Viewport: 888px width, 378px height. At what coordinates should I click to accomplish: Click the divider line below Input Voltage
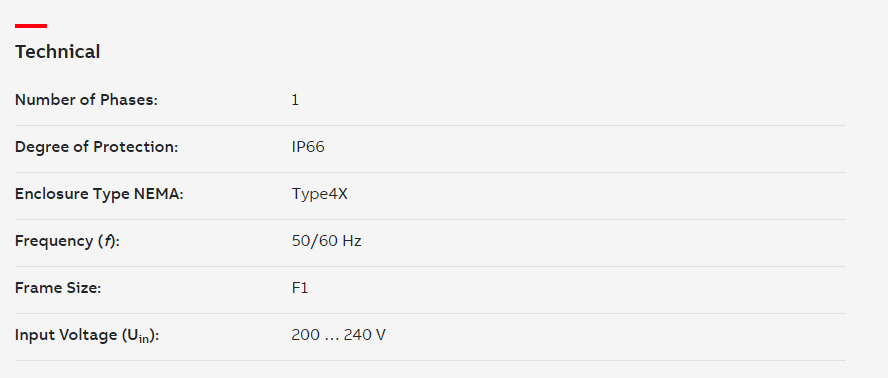tap(430, 360)
